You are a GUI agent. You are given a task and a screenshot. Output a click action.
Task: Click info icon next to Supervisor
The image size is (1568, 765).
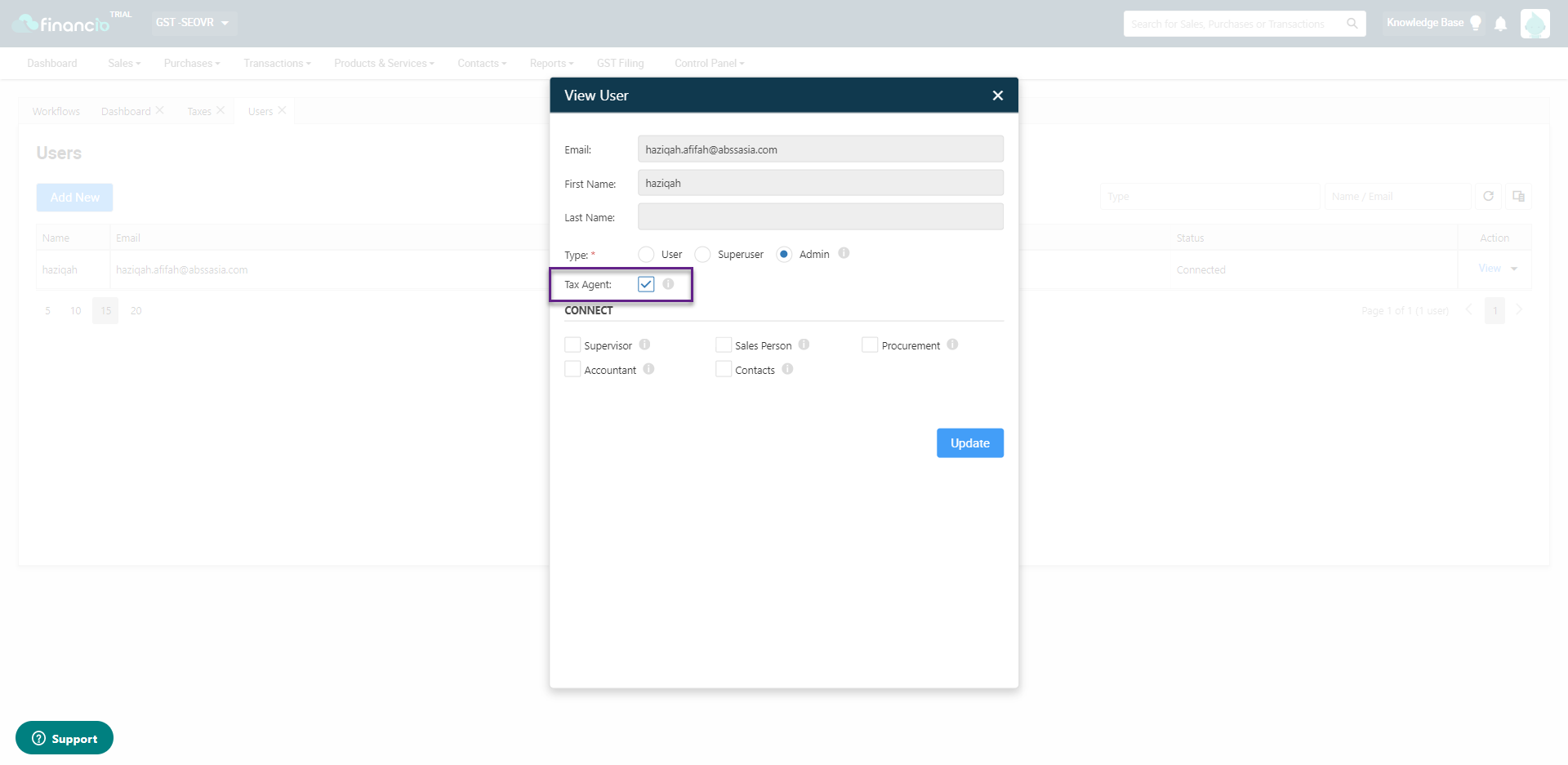644,345
